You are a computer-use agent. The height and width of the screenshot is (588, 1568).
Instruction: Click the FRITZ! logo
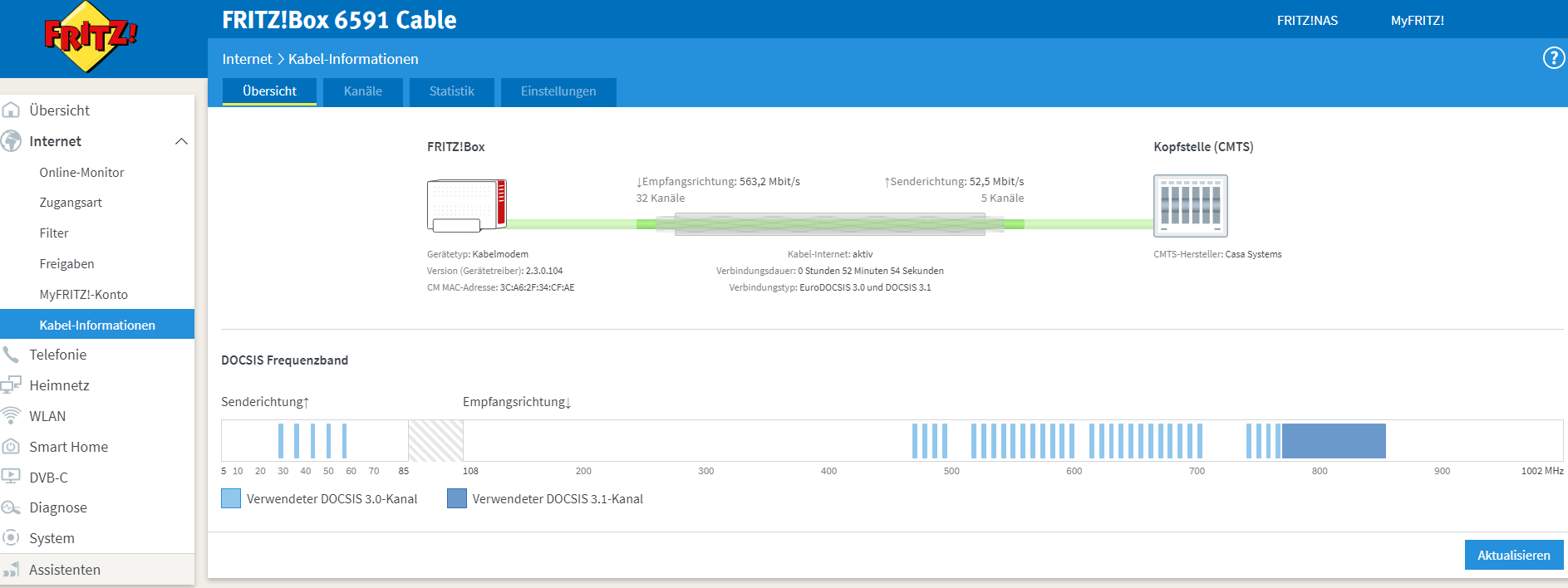(90, 37)
